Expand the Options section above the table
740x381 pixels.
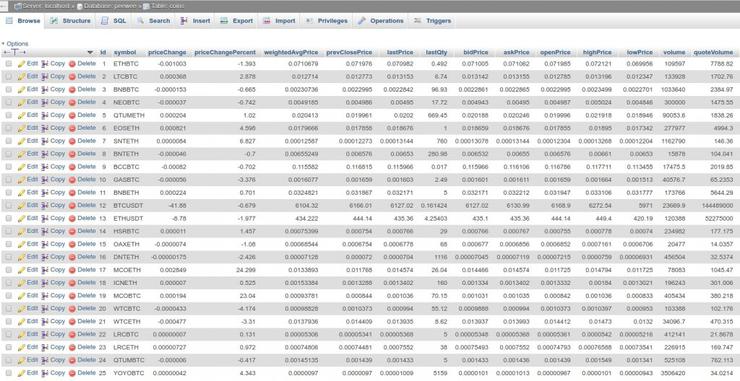tap(16, 43)
